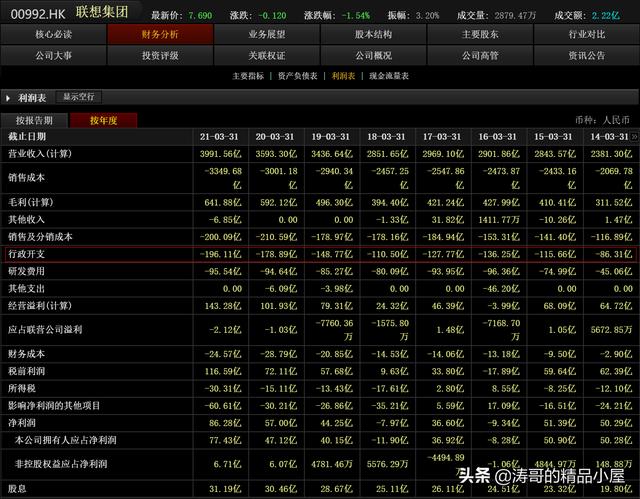Click the 15-03-31 column header
This screenshot has width=640, height=499.
click(x=553, y=137)
